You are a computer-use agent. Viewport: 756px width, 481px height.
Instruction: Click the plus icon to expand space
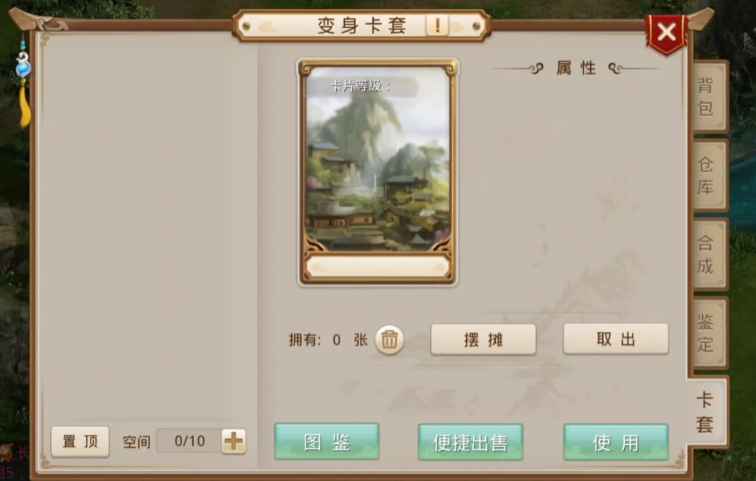(x=234, y=441)
